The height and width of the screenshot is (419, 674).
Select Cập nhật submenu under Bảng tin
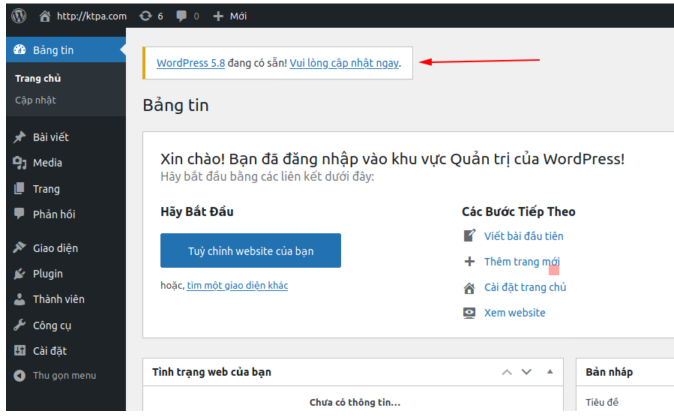[35, 100]
